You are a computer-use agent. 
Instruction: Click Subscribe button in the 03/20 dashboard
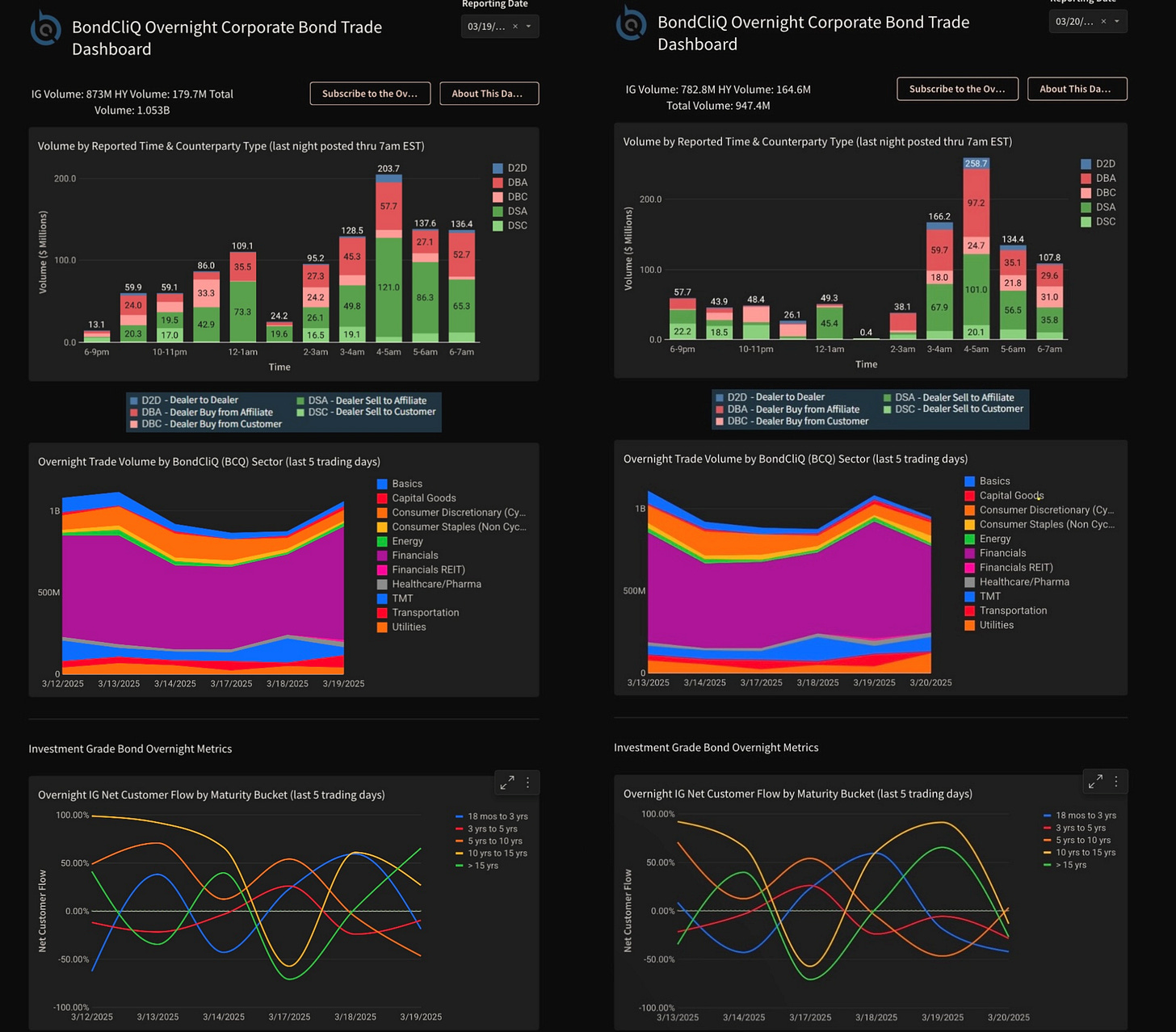957,89
